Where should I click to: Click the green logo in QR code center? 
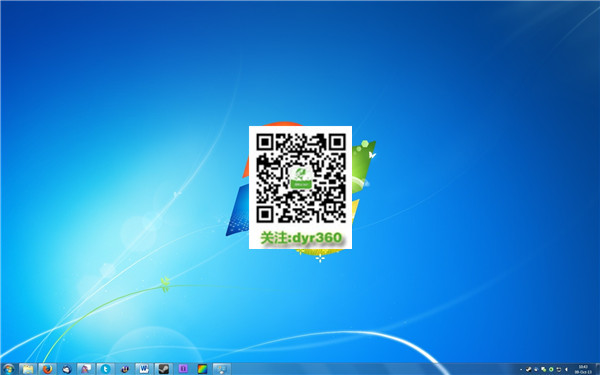301,178
